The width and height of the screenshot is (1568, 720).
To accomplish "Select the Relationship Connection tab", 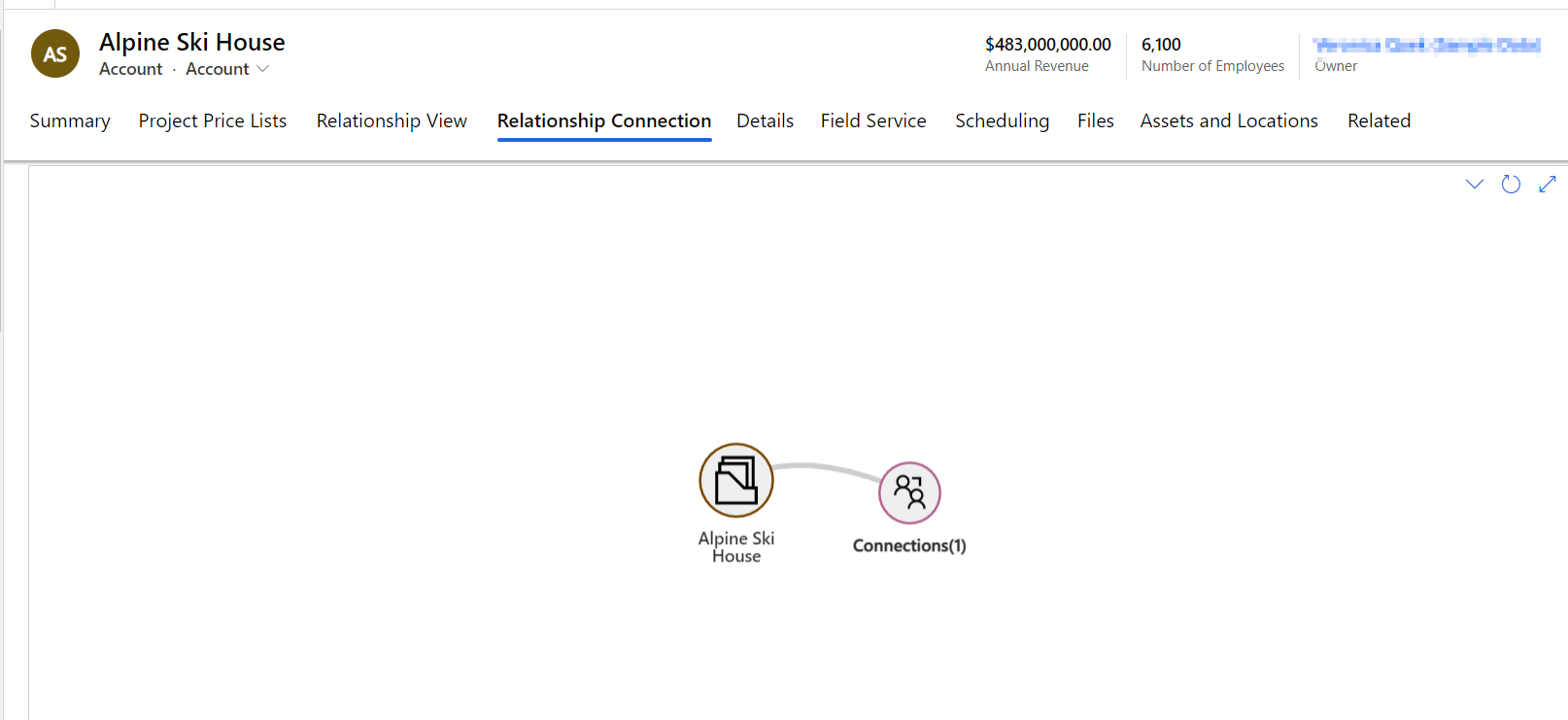I will [604, 120].
